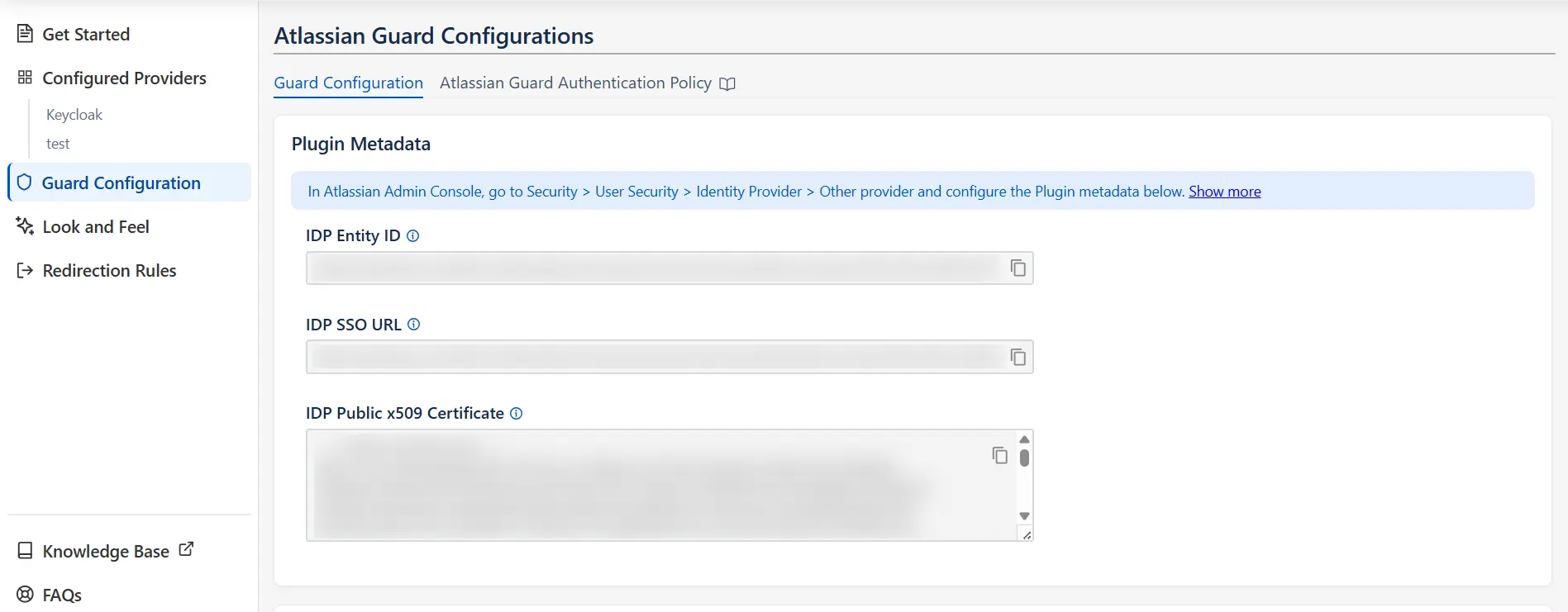The image size is (1568, 612).
Task: Select the Keycloak provider
Action: pyautogui.click(x=74, y=115)
